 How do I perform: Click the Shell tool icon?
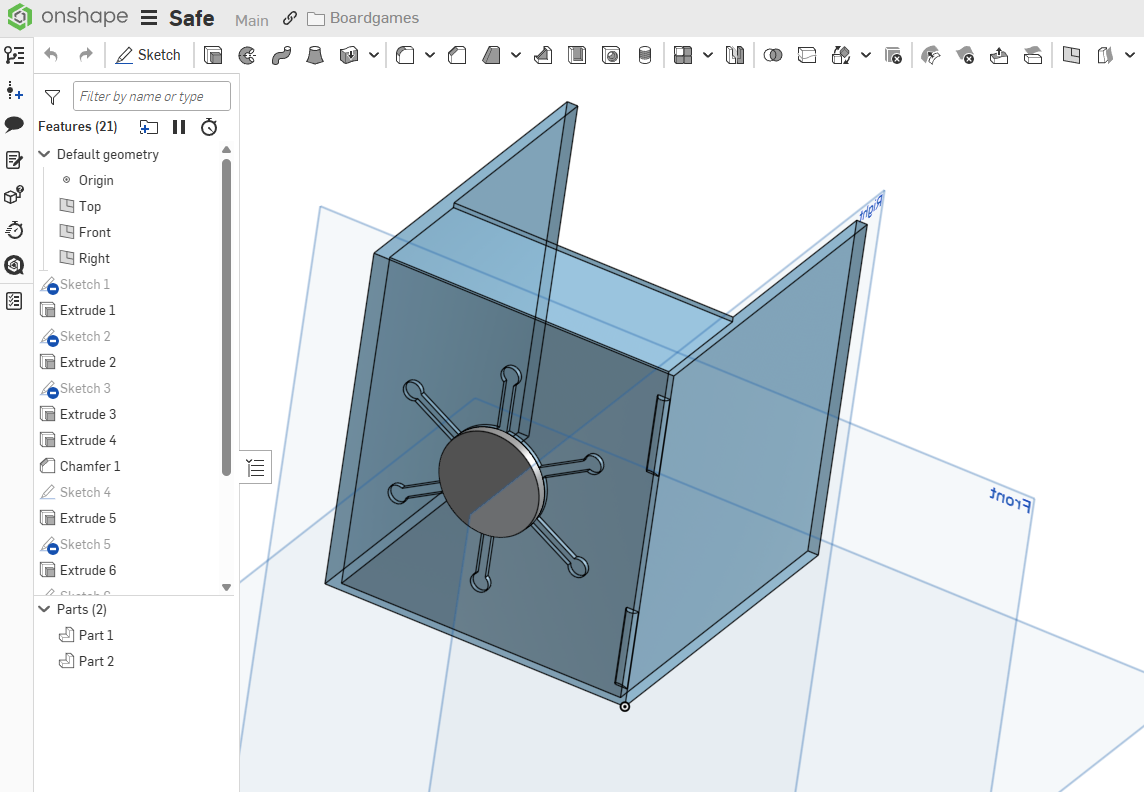[577, 55]
